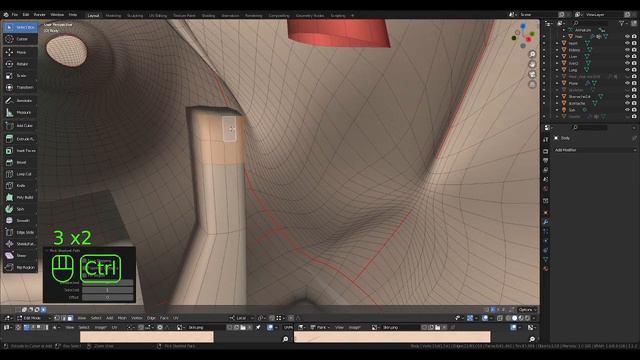The width and height of the screenshot is (640, 360).
Task: Open the viewport shading options arrow
Action: tap(534, 318)
